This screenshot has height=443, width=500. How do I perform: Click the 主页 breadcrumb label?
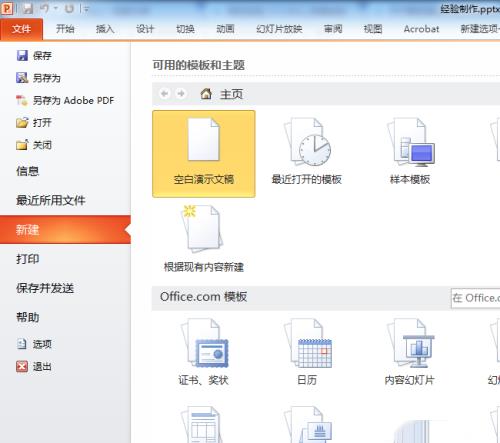pyautogui.click(x=231, y=94)
